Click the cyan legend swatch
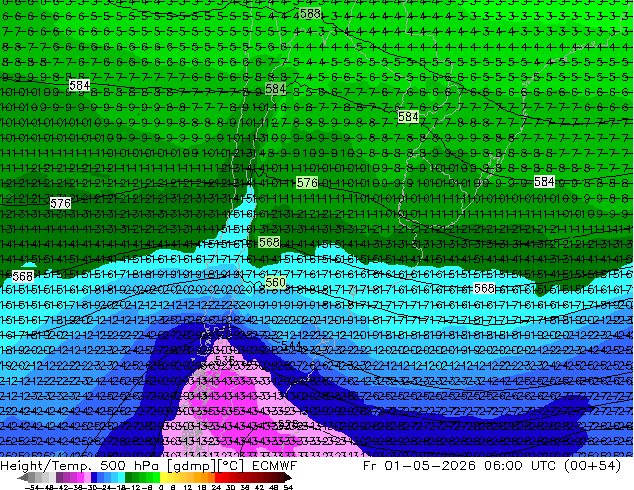Screen dimensions: 634x490 click(x=121, y=477)
